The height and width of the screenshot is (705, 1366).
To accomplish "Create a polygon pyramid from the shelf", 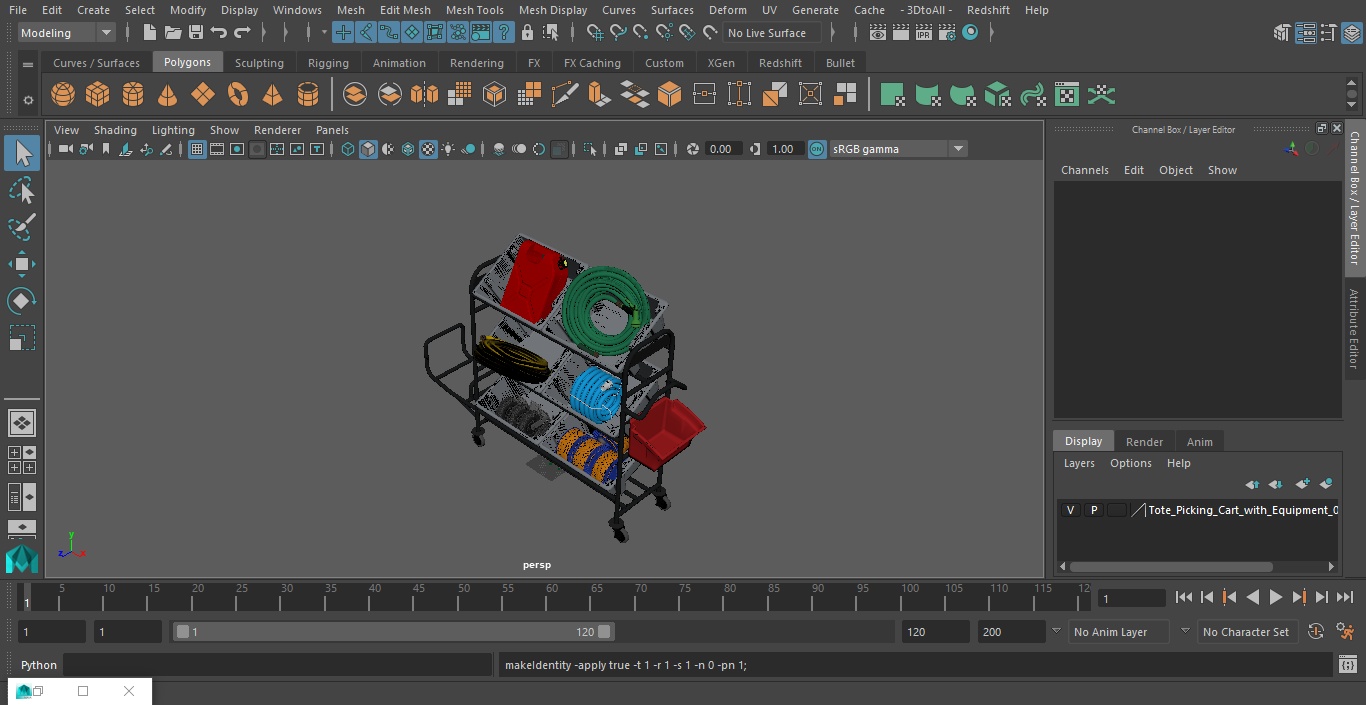I will pyautogui.click(x=272, y=95).
